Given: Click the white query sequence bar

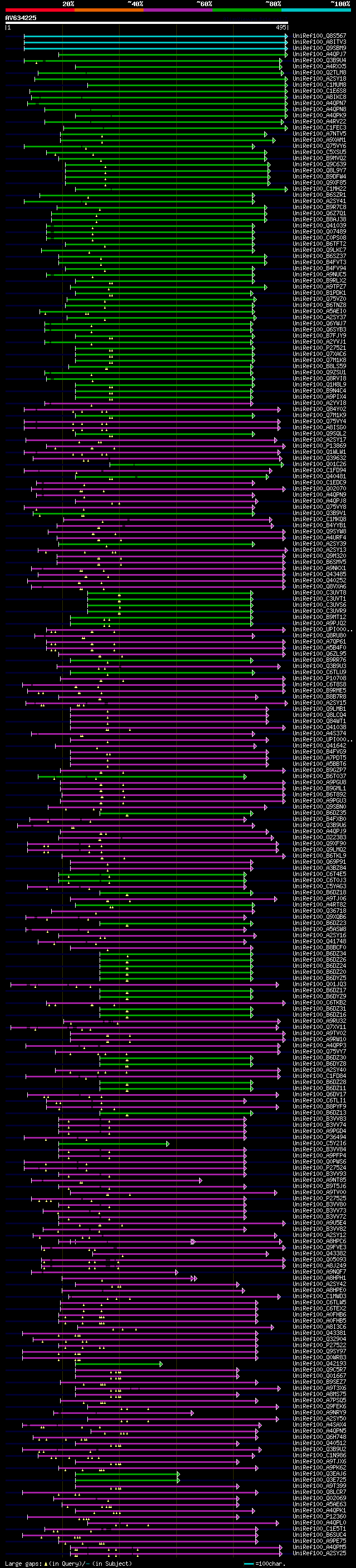Looking at the screenshot, I should click(147, 23).
